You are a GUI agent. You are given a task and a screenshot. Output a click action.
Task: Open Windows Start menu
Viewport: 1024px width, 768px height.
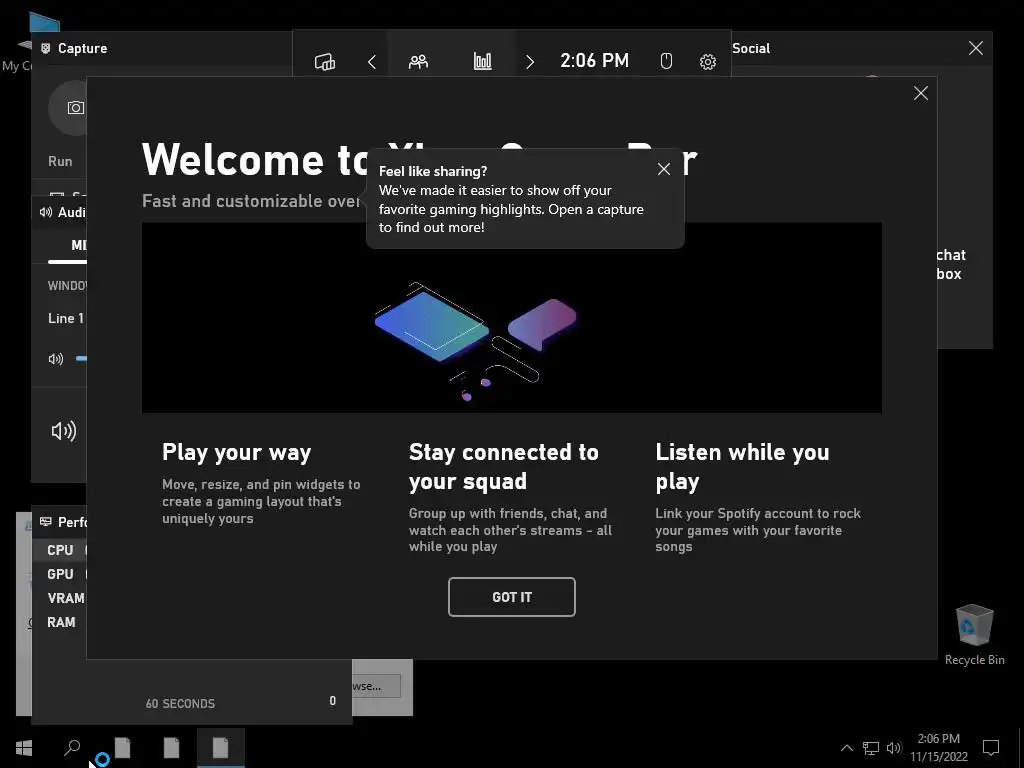click(24, 748)
